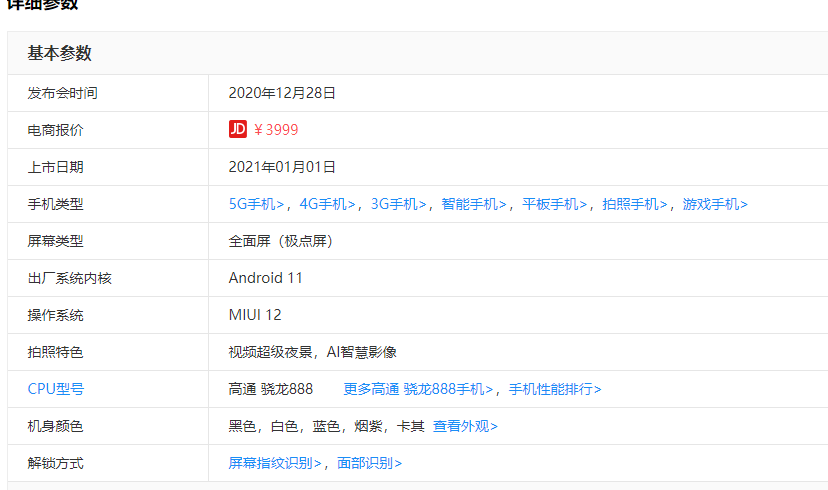The height and width of the screenshot is (490, 828).
Task: Open the 查看外观 link
Action: pyautogui.click(x=465, y=426)
